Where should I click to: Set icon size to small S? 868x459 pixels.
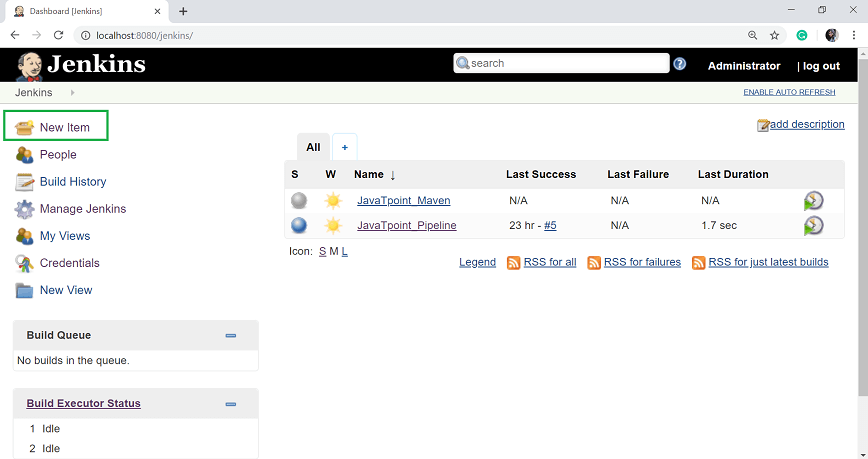[322, 251]
